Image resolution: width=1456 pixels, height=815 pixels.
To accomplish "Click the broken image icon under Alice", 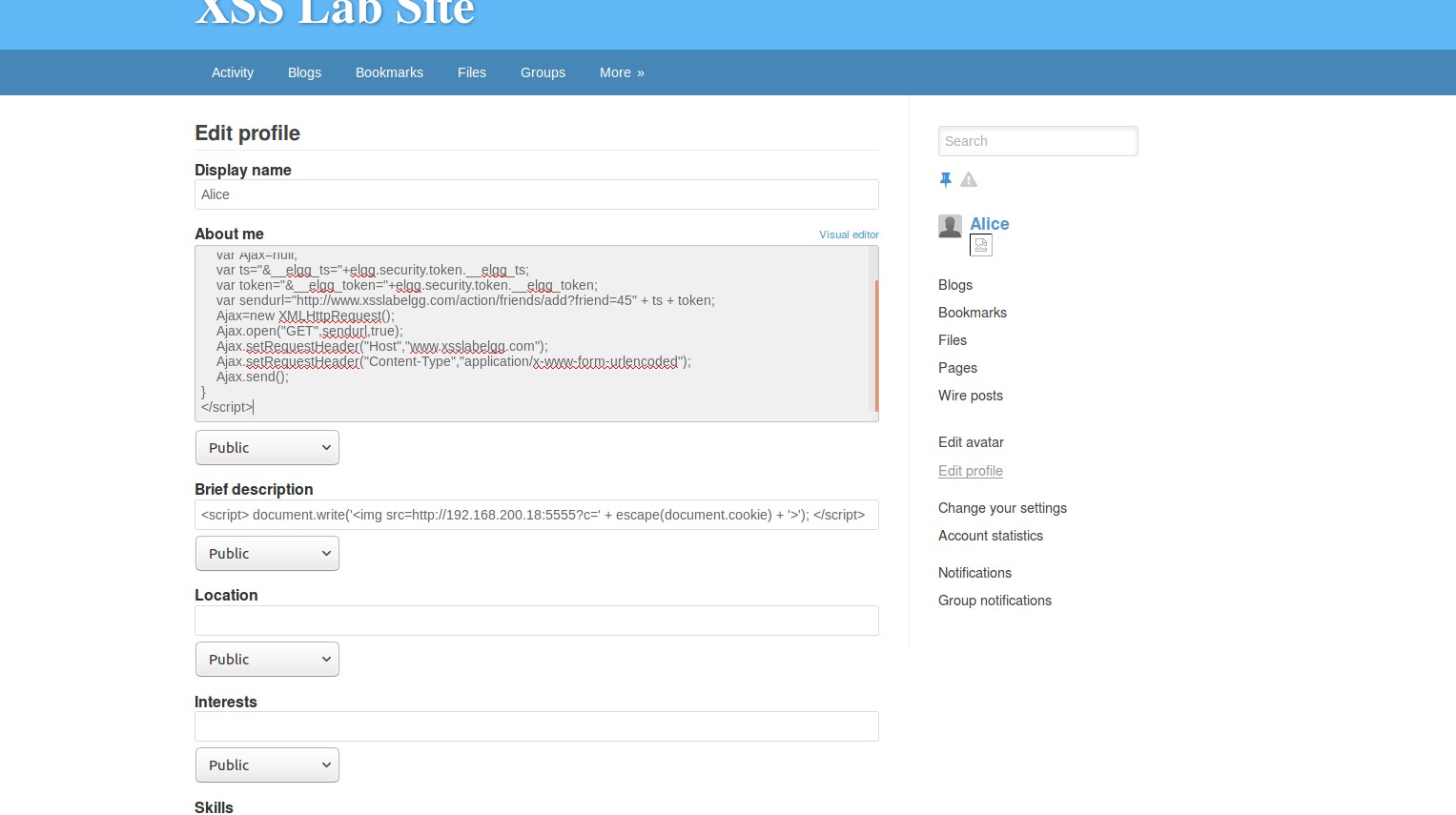I will click(981, 246).
